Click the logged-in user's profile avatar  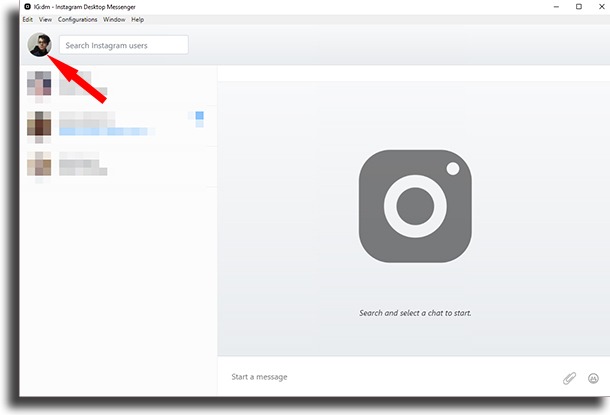coord(39,45)
